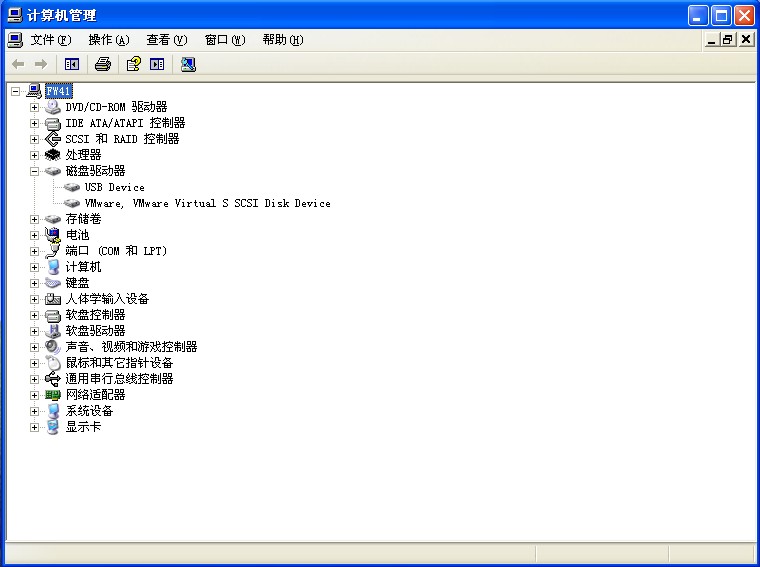Select the FW41 computer name
The image size is (760, 567).
tap(59, 91)
